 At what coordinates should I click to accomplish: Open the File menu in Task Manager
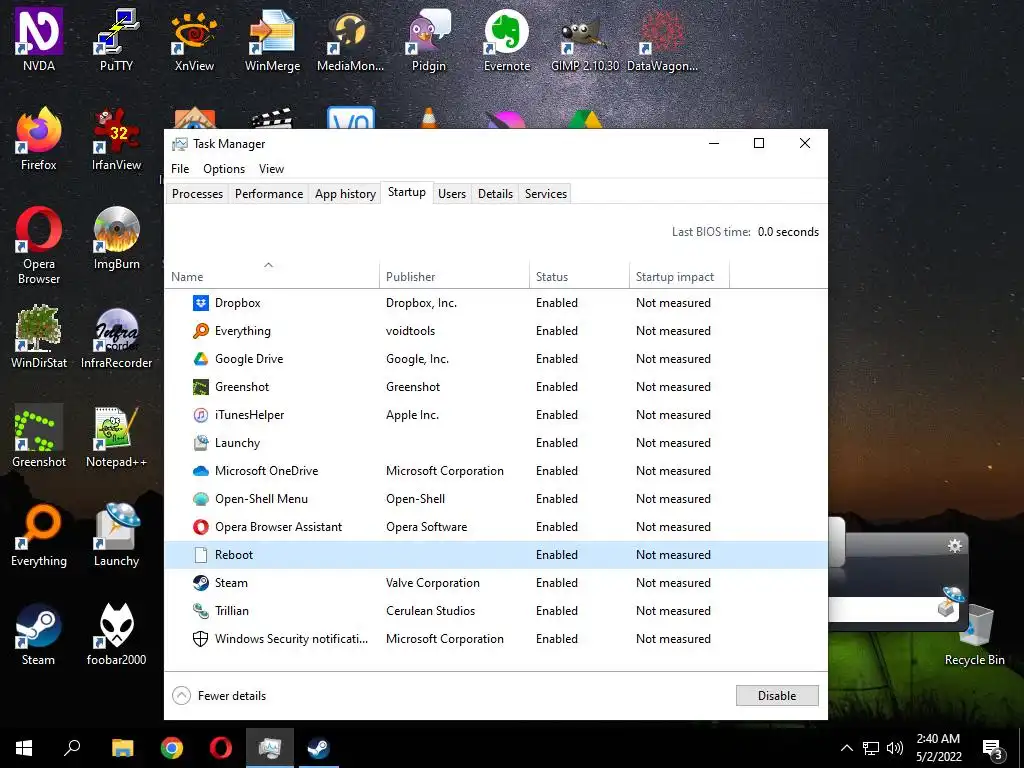pos(180,169)
